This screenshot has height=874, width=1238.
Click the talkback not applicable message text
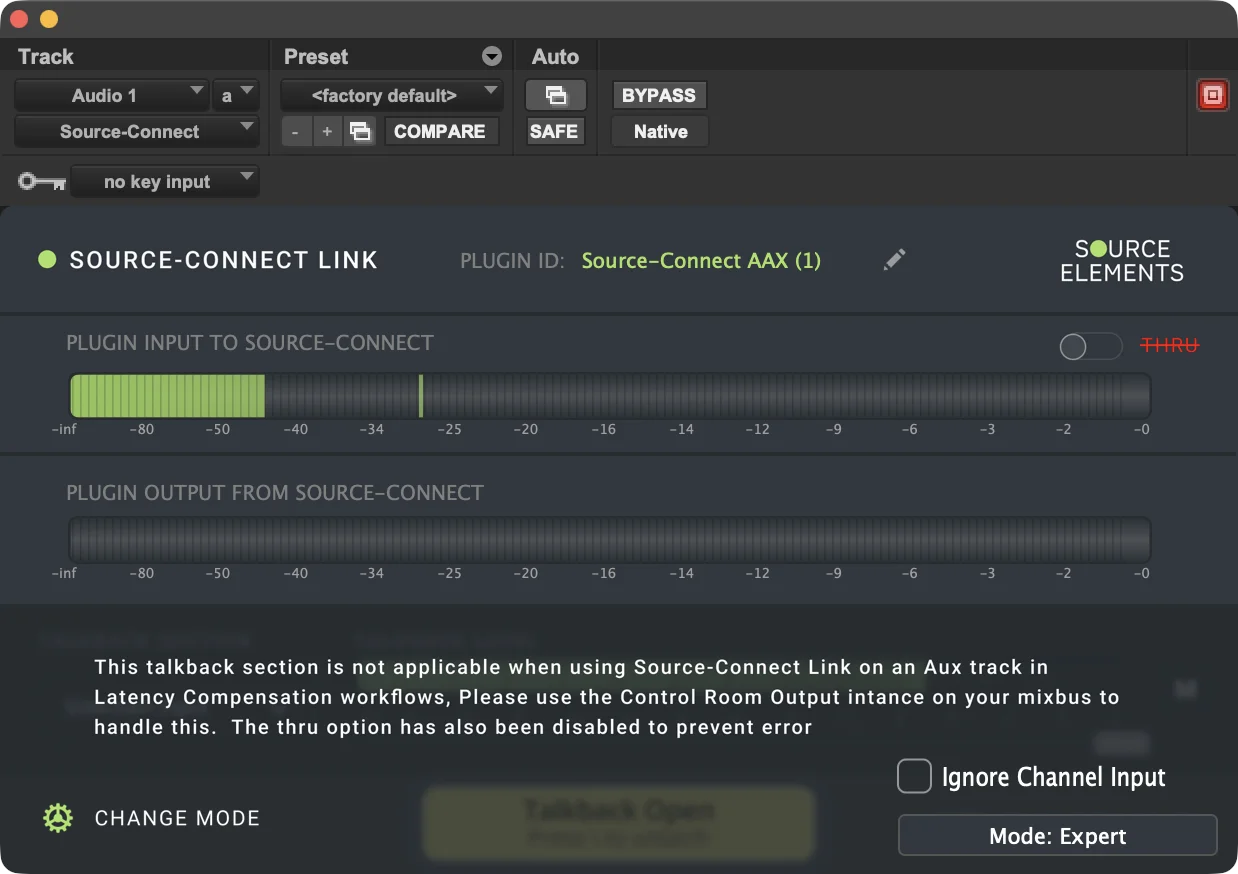tap(606, 697)
